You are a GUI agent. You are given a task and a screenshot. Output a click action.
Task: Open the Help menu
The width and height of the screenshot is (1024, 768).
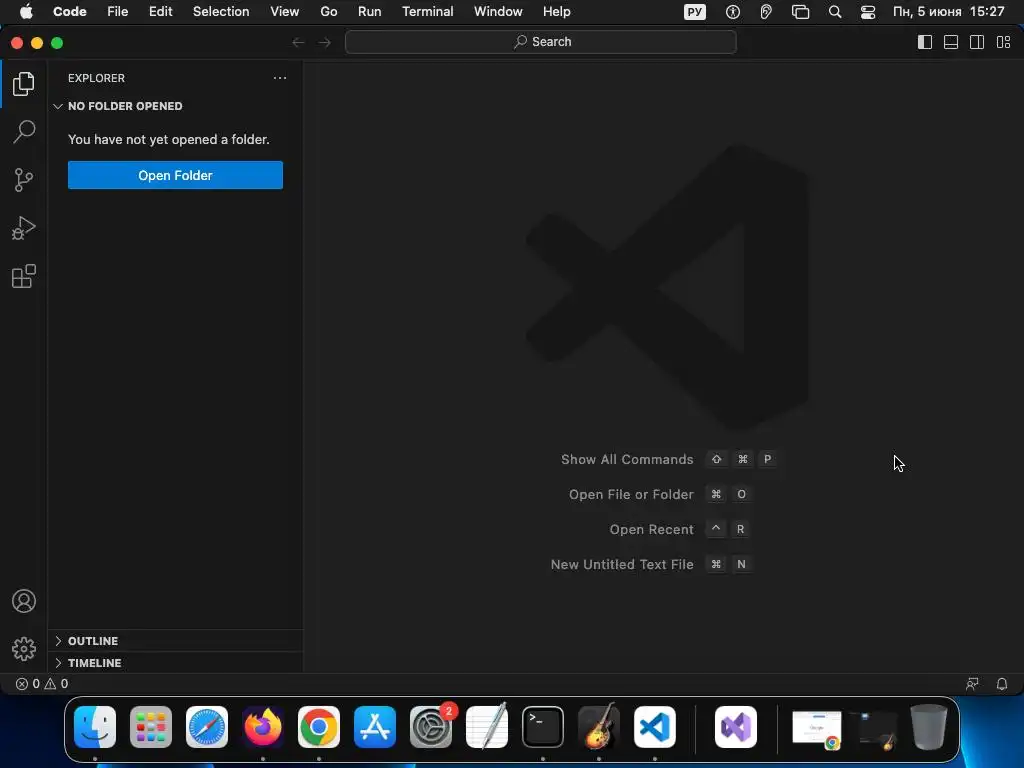(556, 12)
